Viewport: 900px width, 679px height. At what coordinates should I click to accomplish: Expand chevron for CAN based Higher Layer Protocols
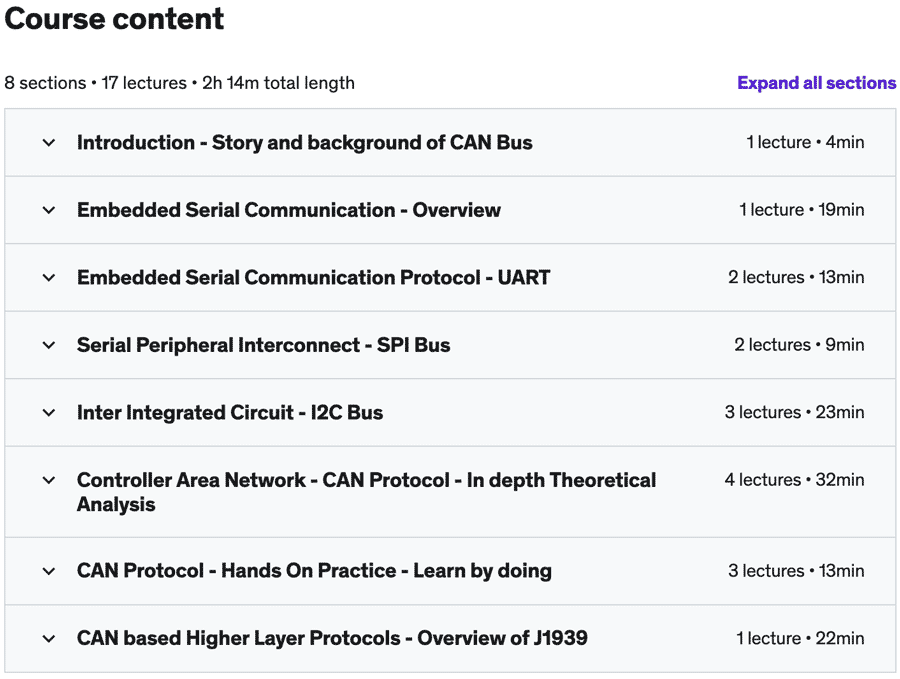click(x=49, y=638)
